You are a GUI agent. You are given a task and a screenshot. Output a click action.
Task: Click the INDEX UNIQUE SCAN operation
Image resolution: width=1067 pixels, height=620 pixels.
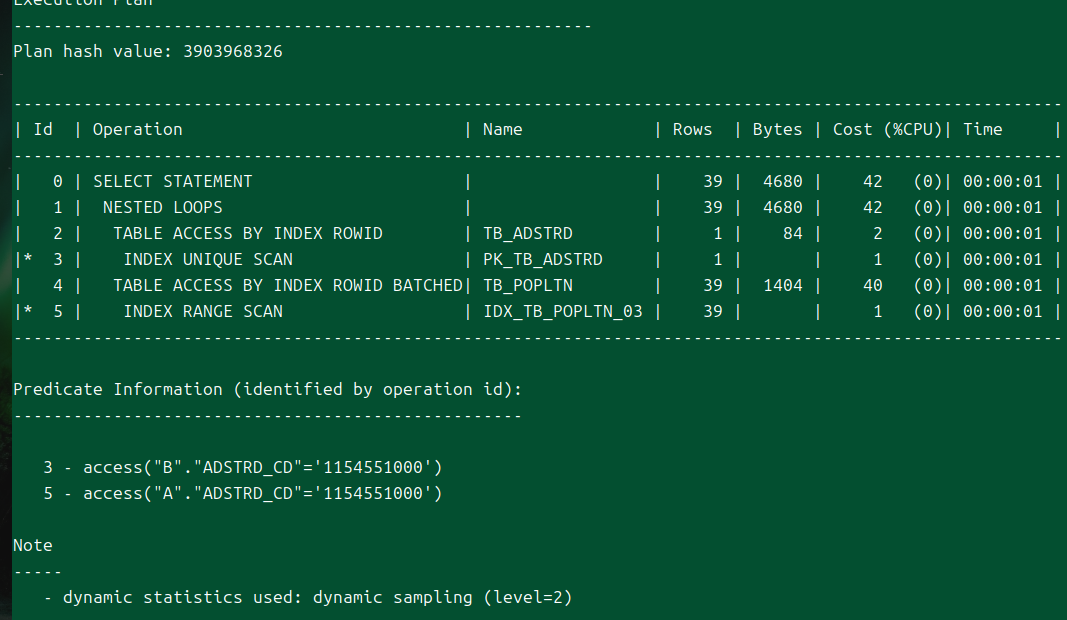tap(207, 259)
